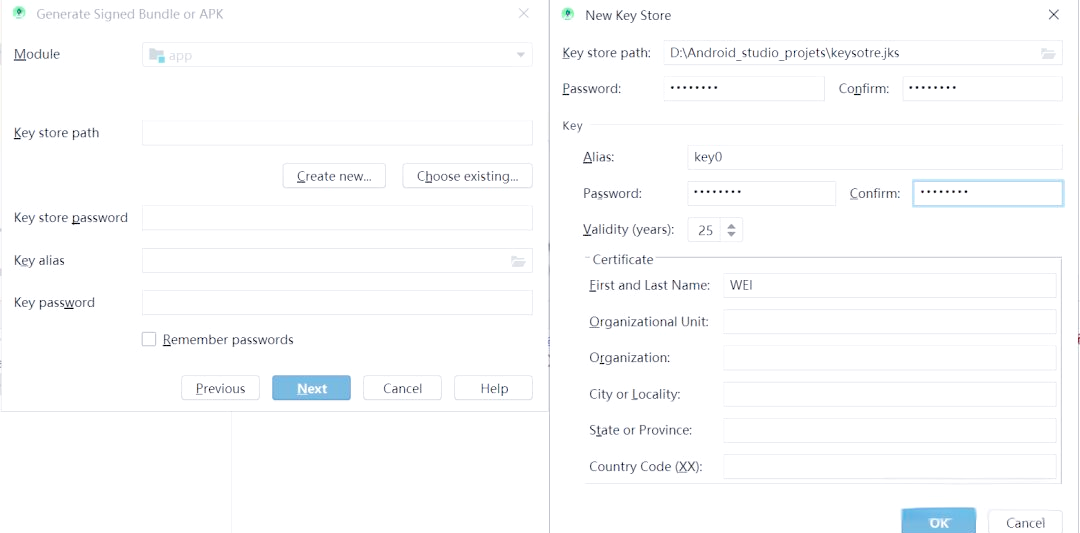This screenshot has width=1080, height=533.
Task: Focus the Key alias input field
Action: coord(338,260)
